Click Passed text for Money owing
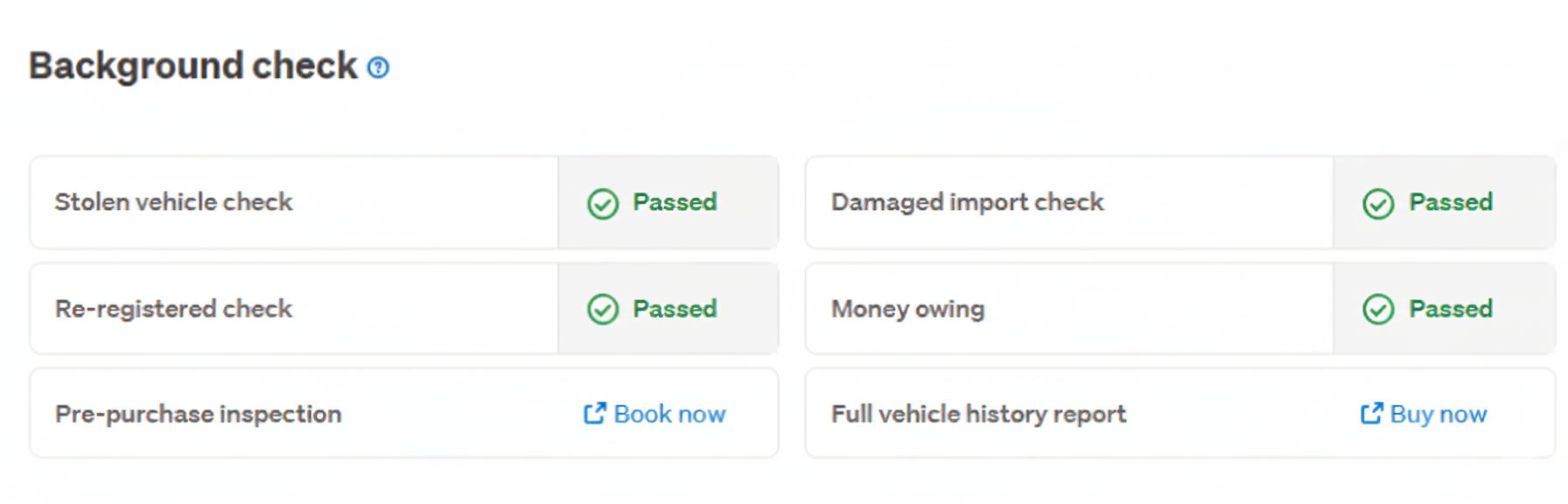1568x504 pixels. tap(1450, 309)
